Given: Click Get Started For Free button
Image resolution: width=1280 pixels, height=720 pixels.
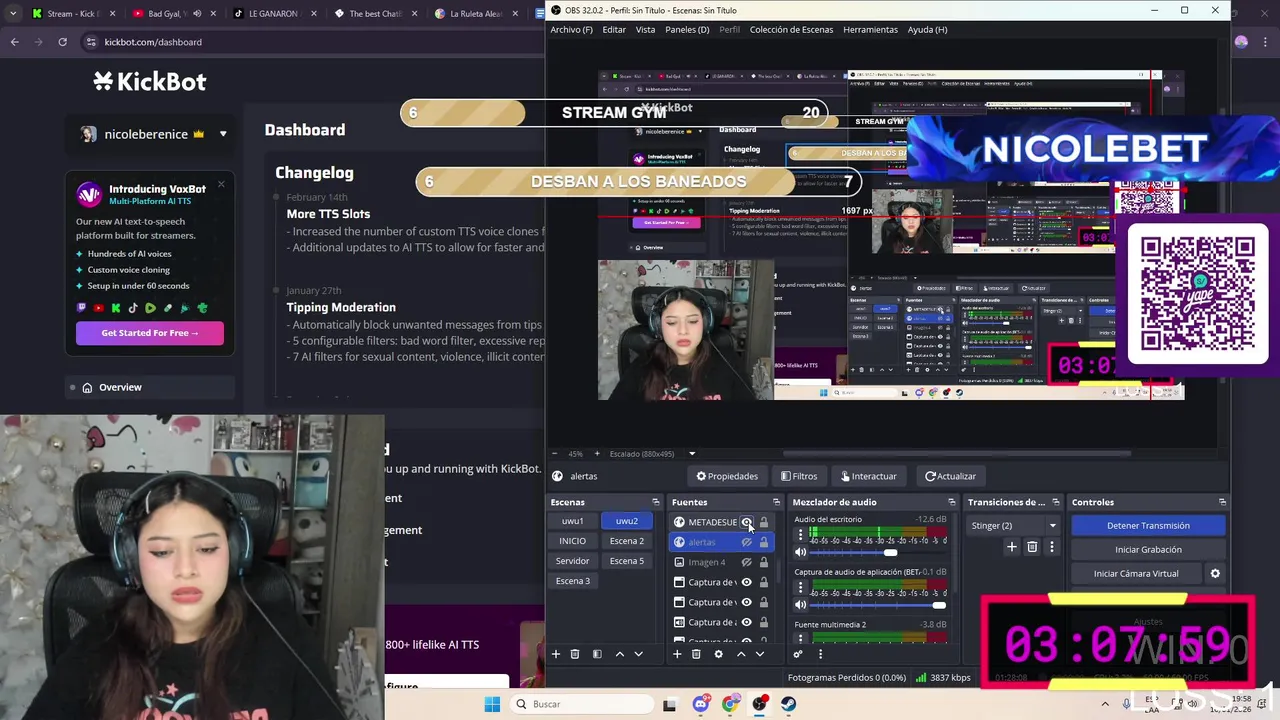Looking at the screenshot, I should pos(150,333).
